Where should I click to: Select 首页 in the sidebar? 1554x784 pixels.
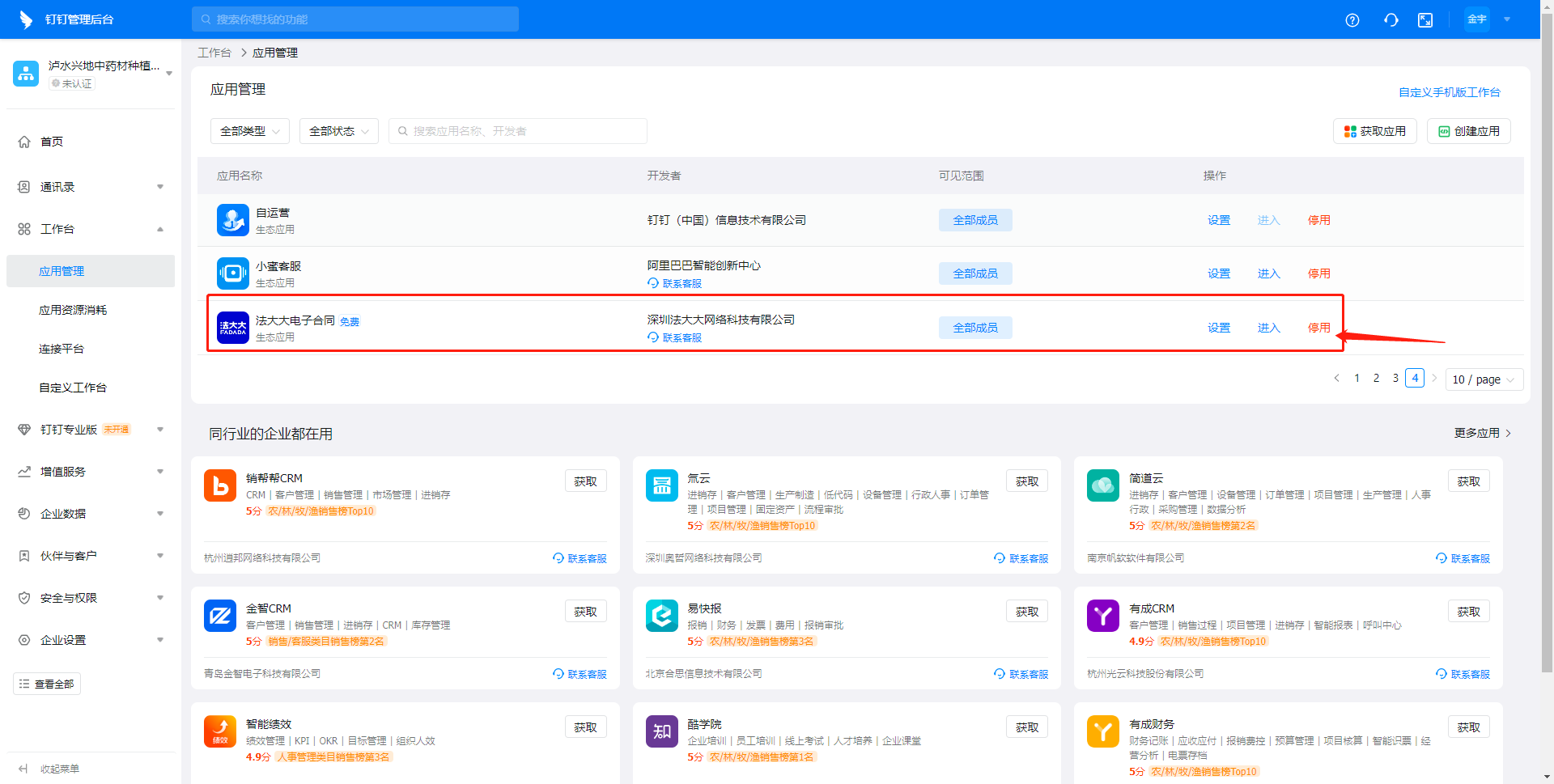(x=52, y=142)
